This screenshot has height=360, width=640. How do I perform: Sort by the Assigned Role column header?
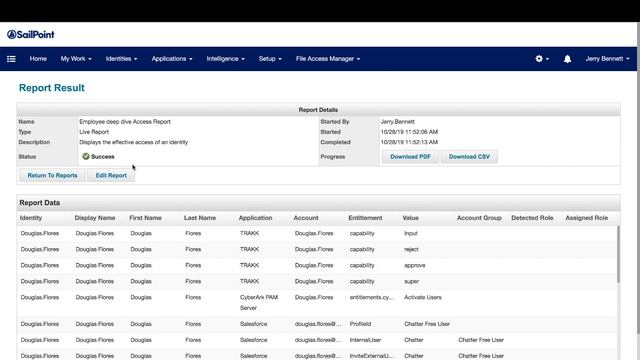click(x=587, y=218)
